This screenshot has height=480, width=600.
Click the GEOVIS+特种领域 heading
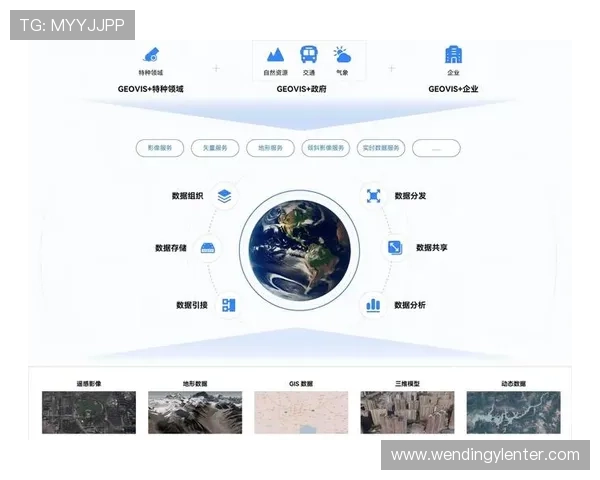[150, 89]
